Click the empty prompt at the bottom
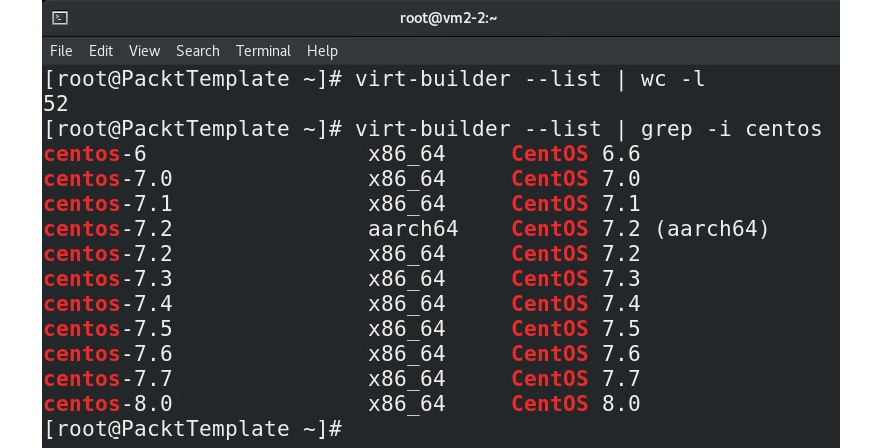882x448 pixels. coord(193,428)
